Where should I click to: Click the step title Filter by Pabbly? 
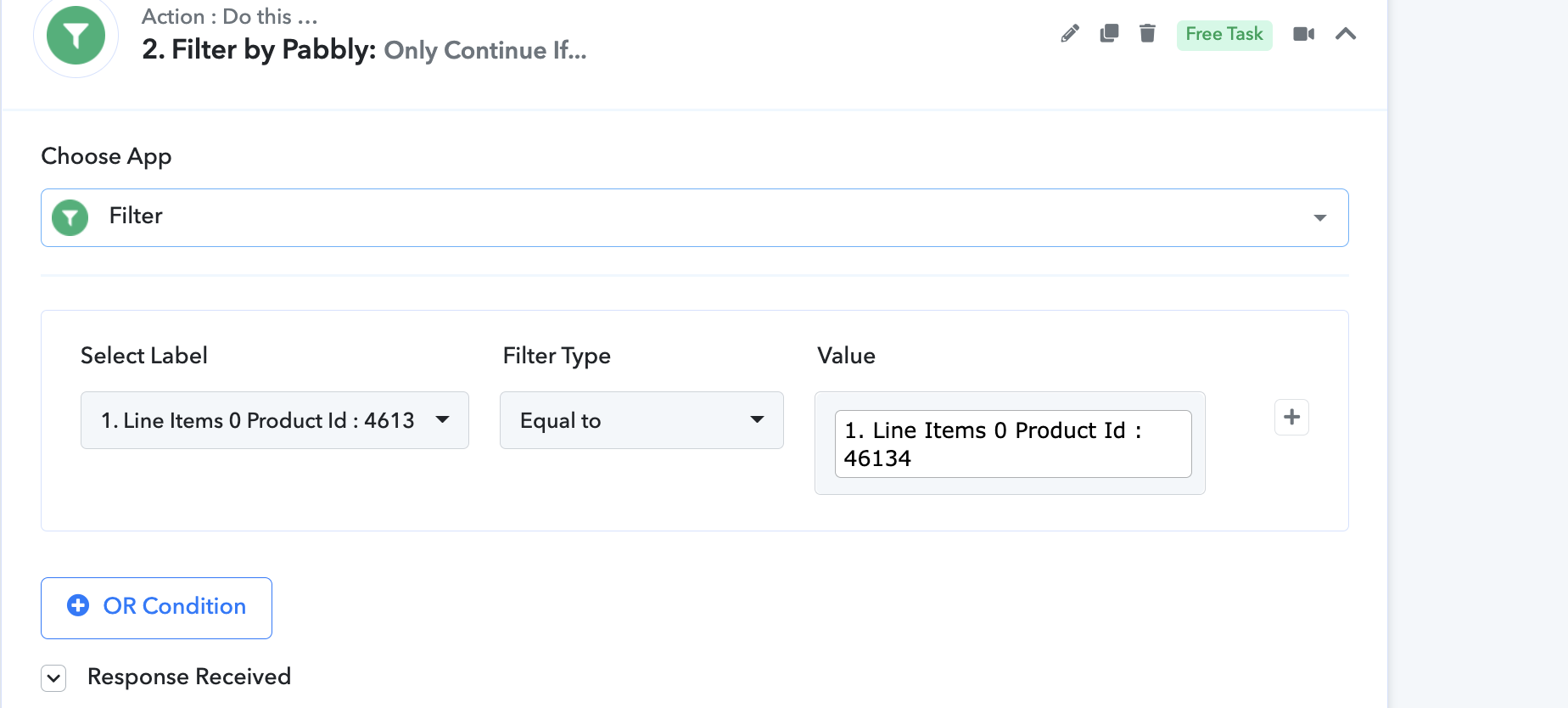(259, 49)
